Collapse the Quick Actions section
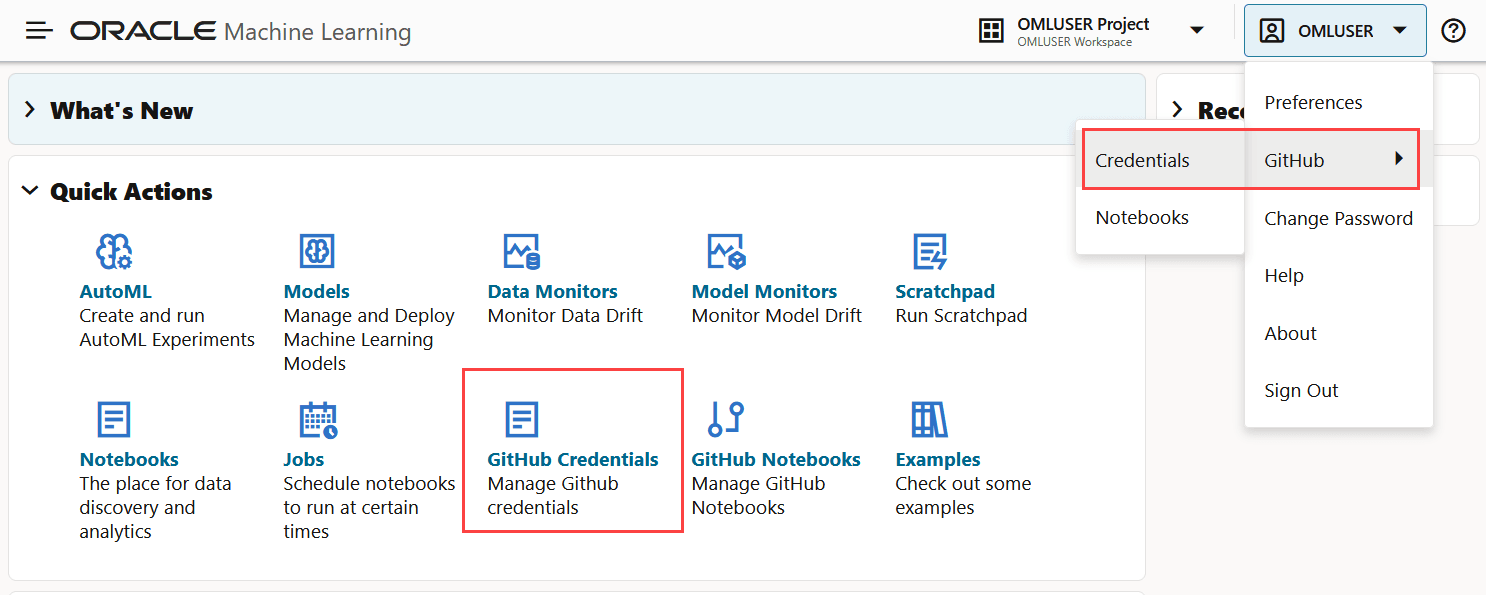This screenshot has height=595, width=1486. 30,191
